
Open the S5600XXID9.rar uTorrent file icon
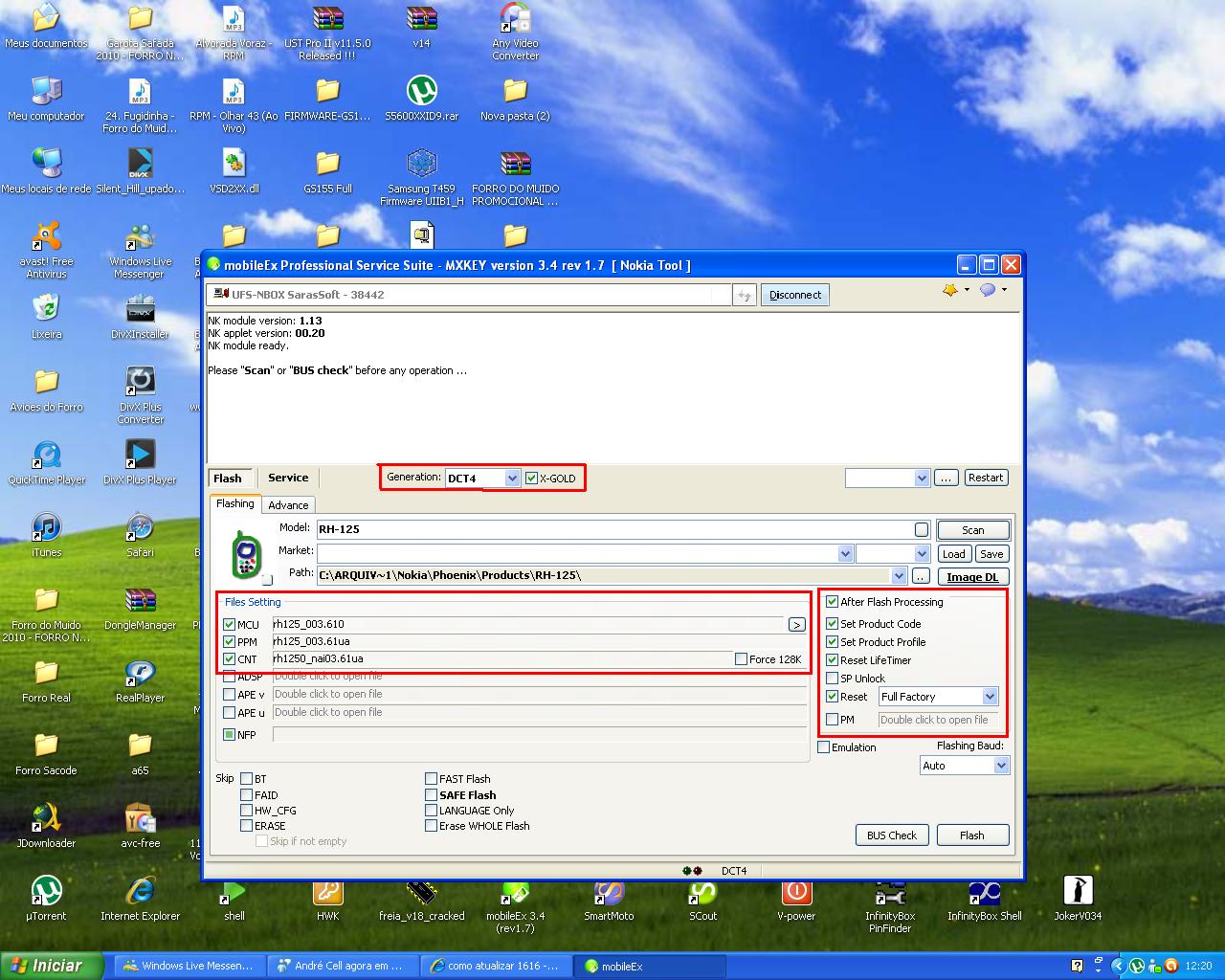point(421,90)
